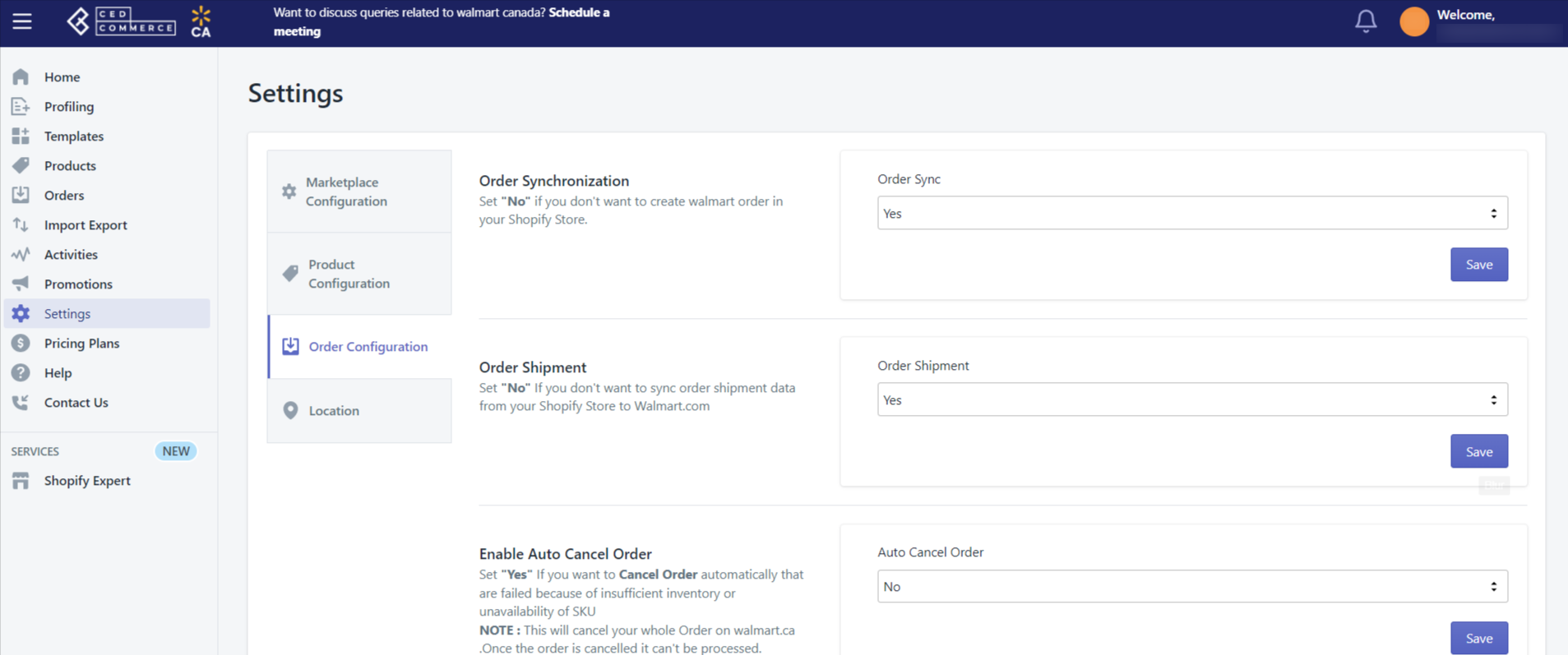The height and width of the screenshot is (655, 1568).
Task: Click the NEW services badge
Action: click(x=176, y=450)
